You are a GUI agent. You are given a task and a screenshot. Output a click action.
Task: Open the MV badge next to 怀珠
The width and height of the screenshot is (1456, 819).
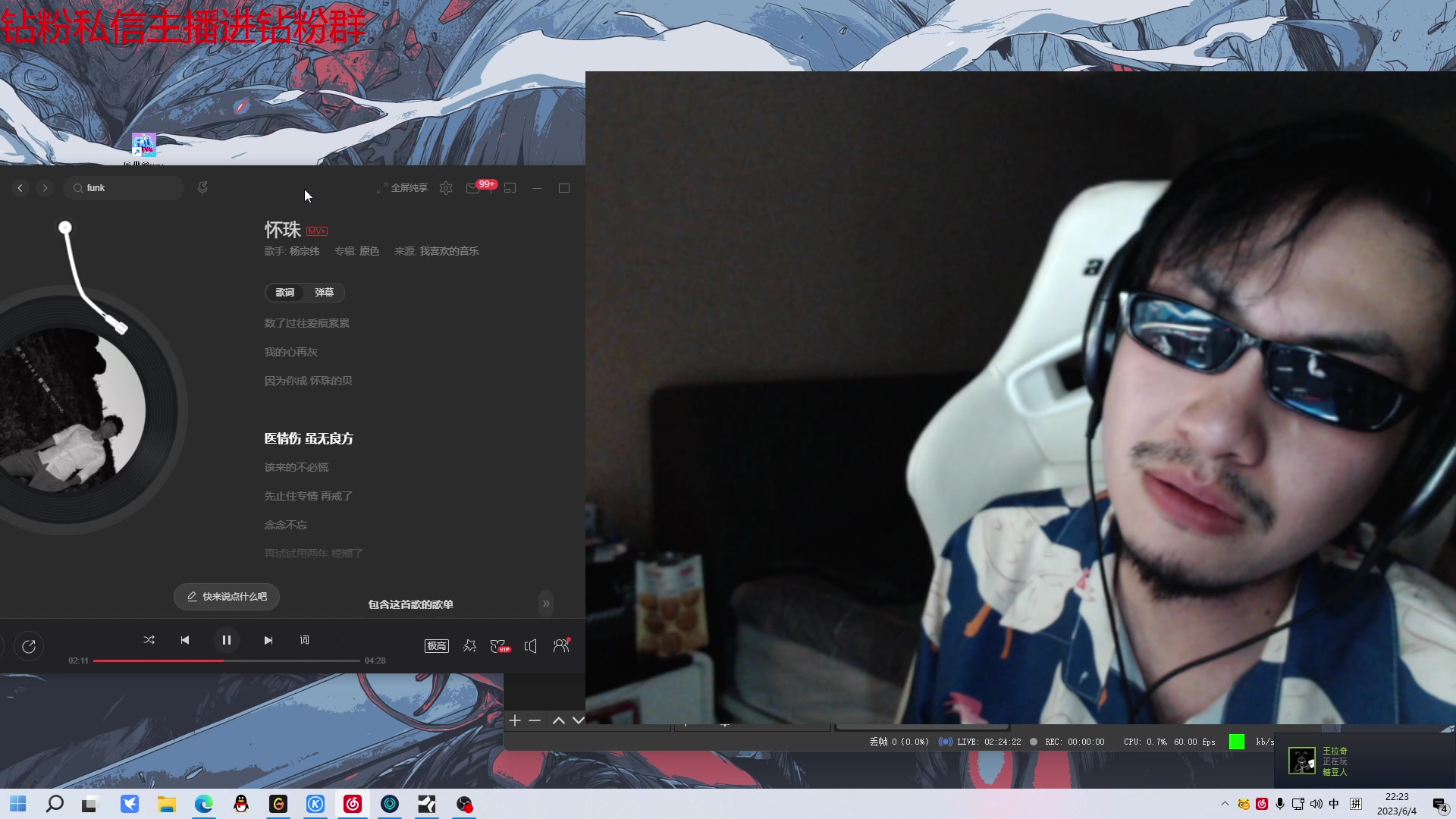(x=317, y=231)
